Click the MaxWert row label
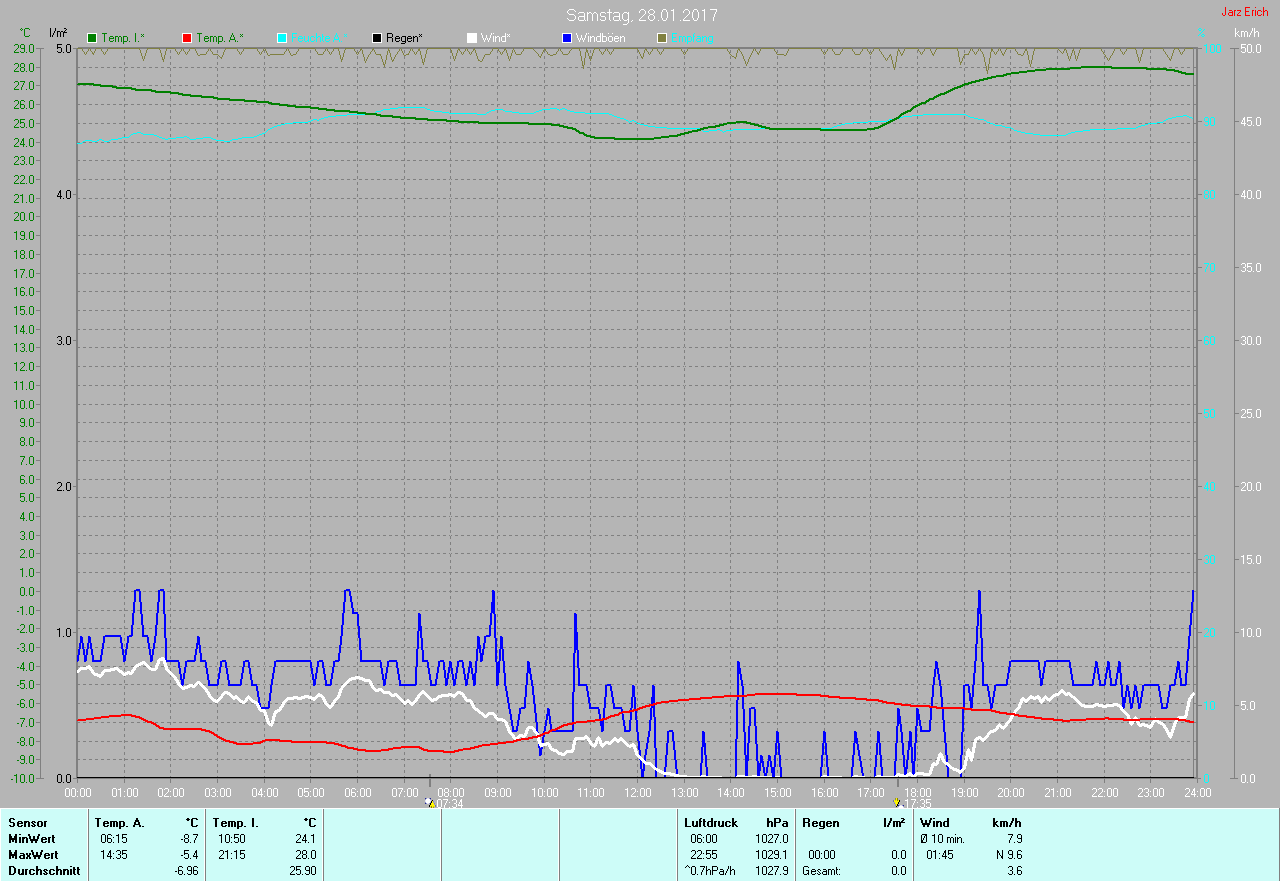 point(34,855)
